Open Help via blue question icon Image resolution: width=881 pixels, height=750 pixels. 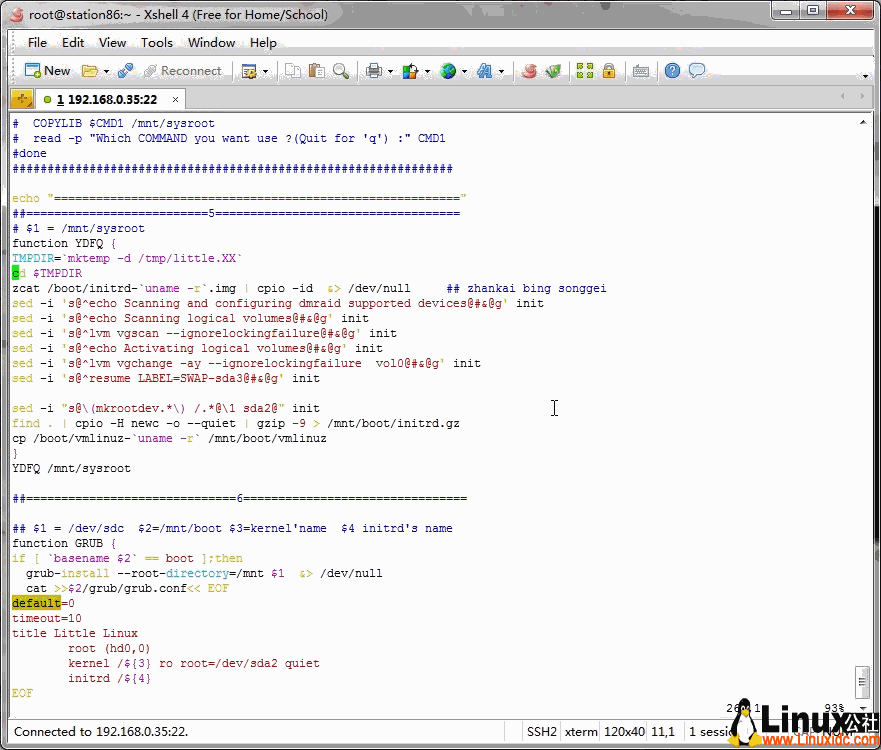click(672, 71)
